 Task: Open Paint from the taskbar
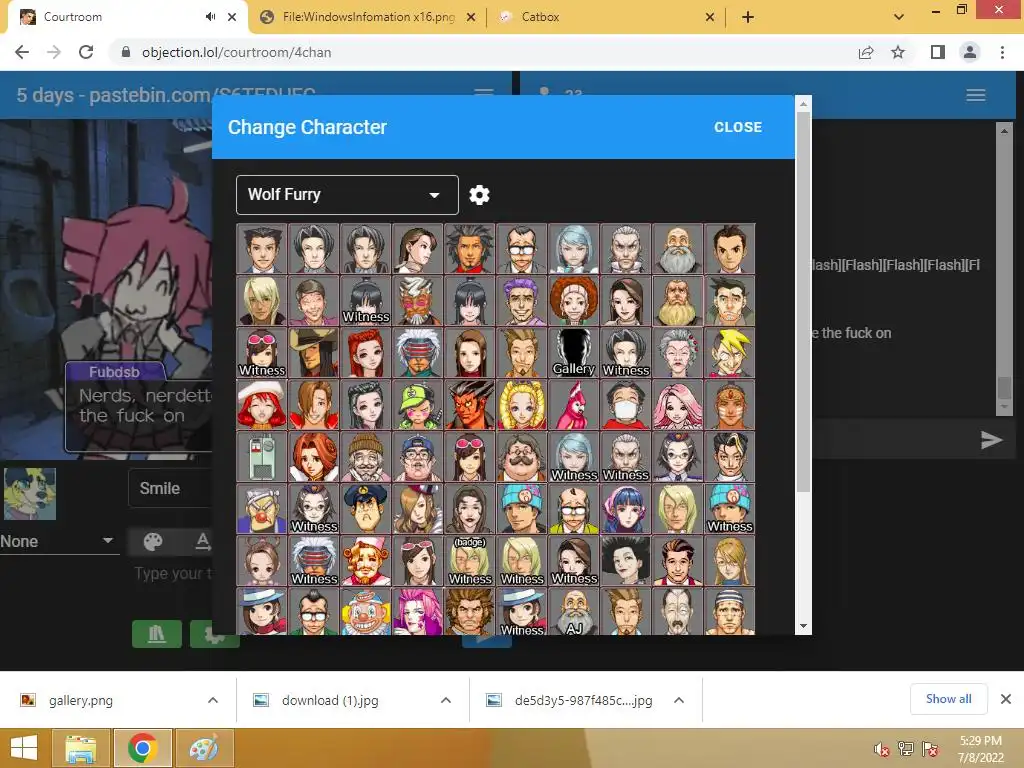(203, 748)
